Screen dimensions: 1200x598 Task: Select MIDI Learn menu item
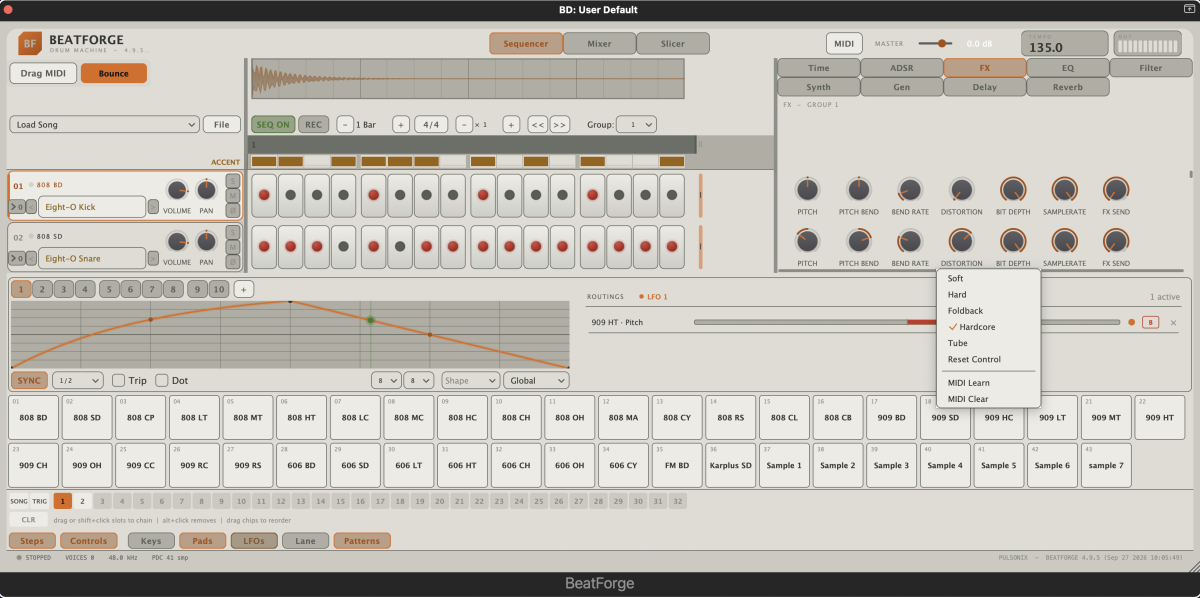pyautogui.click(x=988, y=382)
